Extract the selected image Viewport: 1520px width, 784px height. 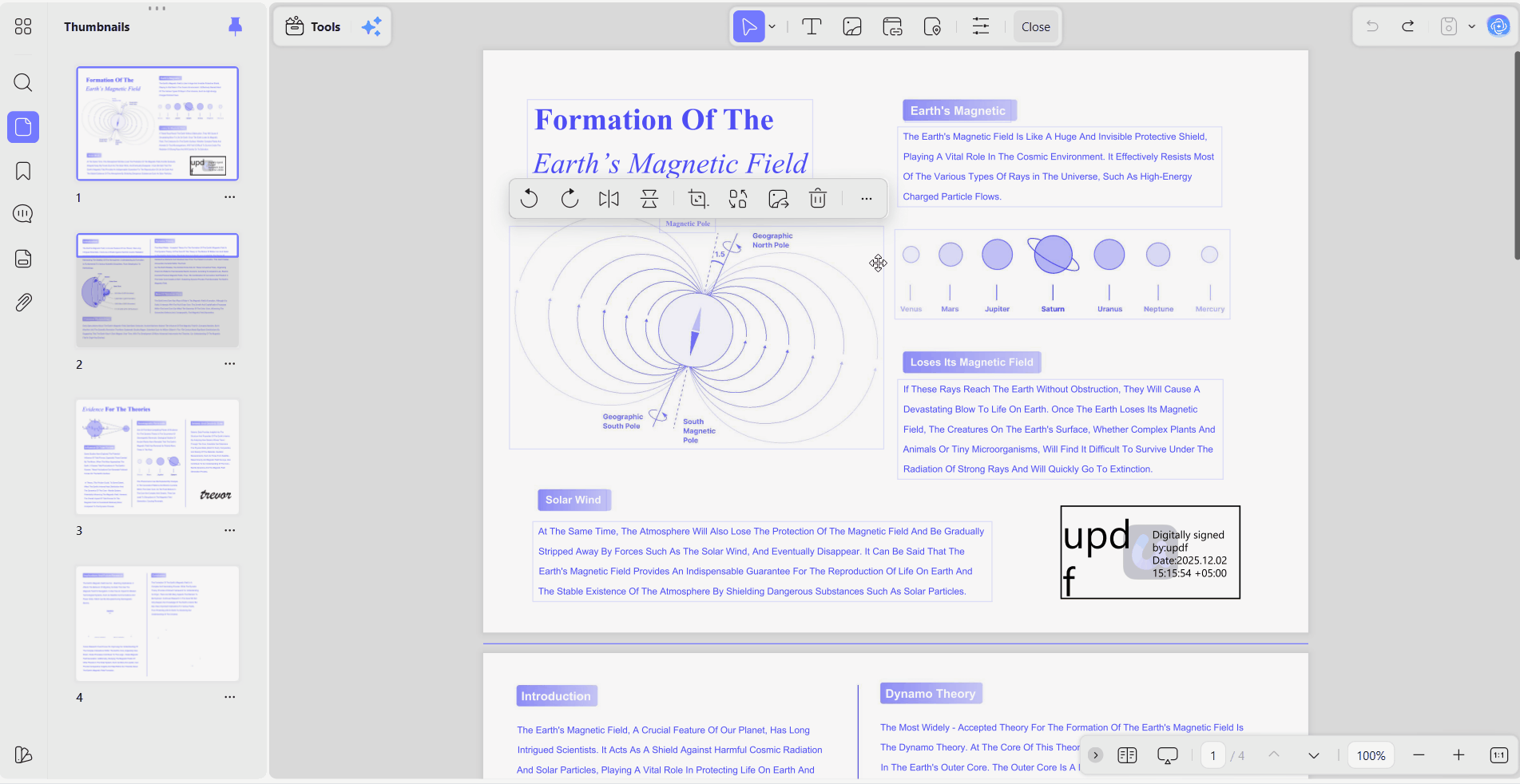click(778, 199)
